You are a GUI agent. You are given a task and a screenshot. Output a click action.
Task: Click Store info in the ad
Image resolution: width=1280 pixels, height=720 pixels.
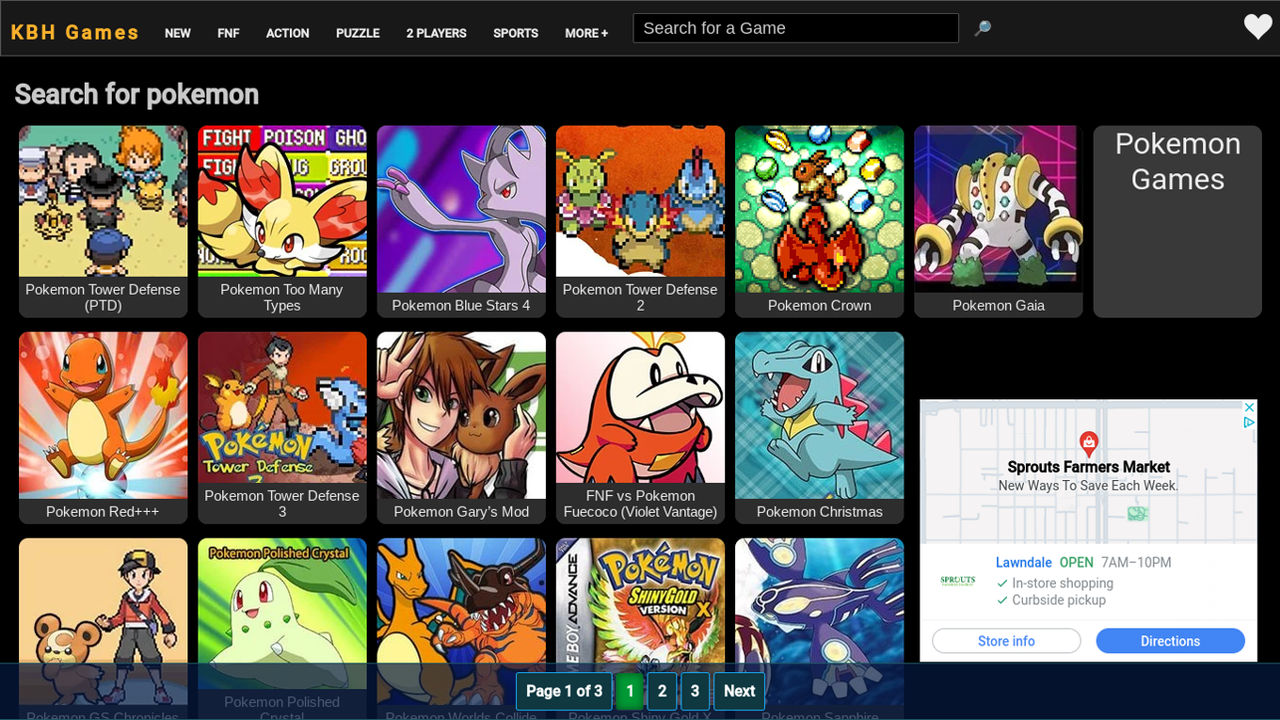pyautogui.click(x=1006, y=641)
